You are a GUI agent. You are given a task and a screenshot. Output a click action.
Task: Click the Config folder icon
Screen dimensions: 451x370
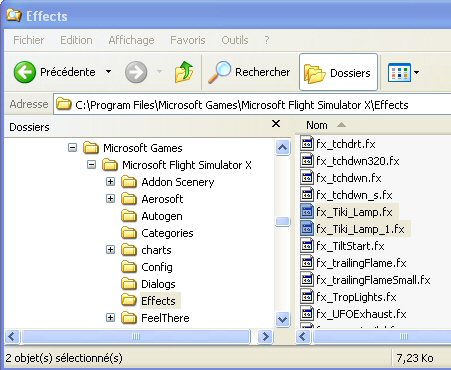click(129, 267)
